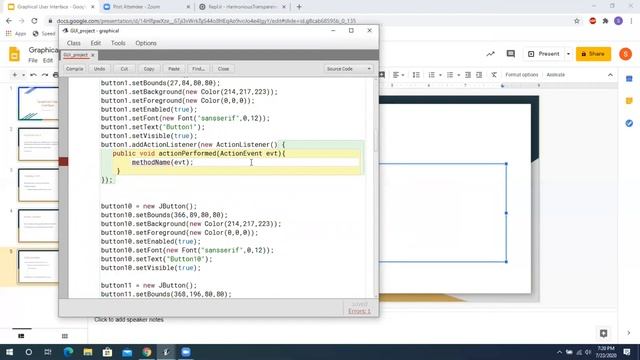Open the Options menu in BlueJ editor
The height and width of the screenshot is (360, 640).
[x=146, y=43]
